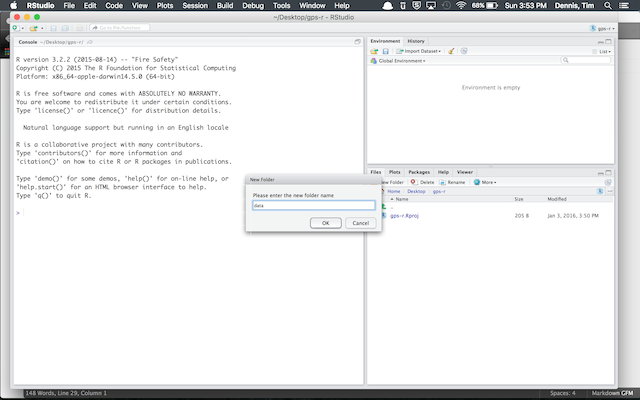Viewport: 640px width, 400px height.
Task: Switch to the Plots tab
Action: pyautogui.click(x=394, y=172)
